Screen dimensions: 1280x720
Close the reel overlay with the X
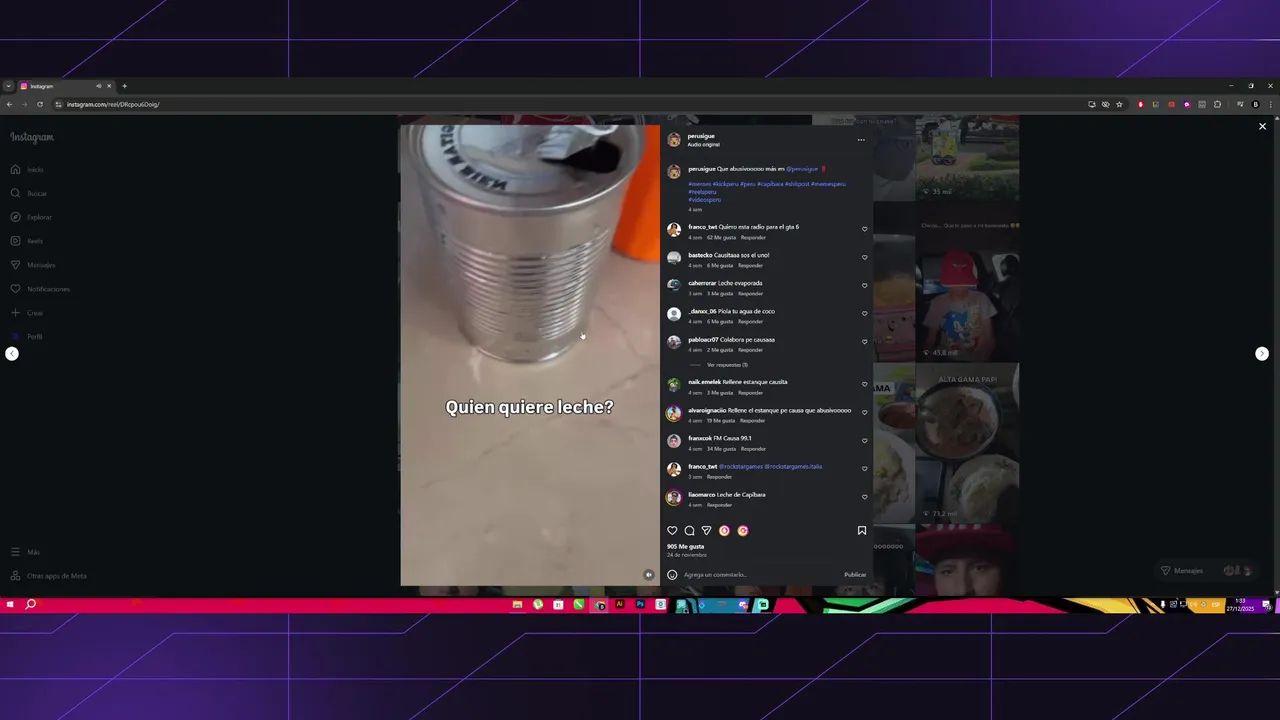click(1262, 127)
